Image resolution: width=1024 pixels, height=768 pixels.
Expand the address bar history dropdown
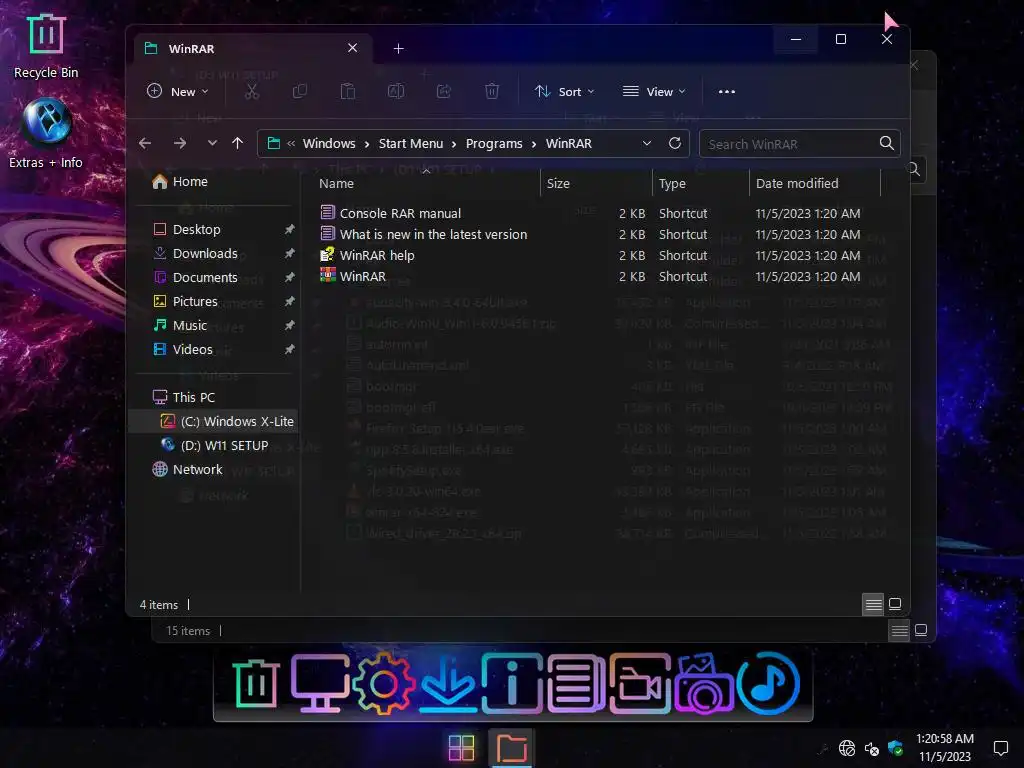pyautogui.click(x=647, y=143)
